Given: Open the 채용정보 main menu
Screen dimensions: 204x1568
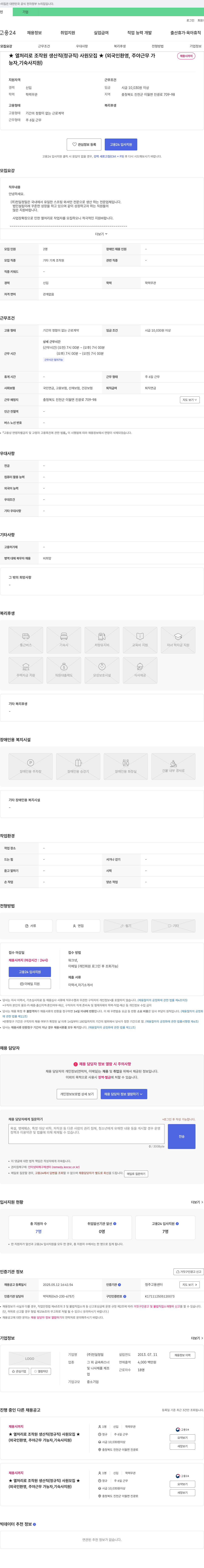Looking at the screenshot, I should [35, 33].
